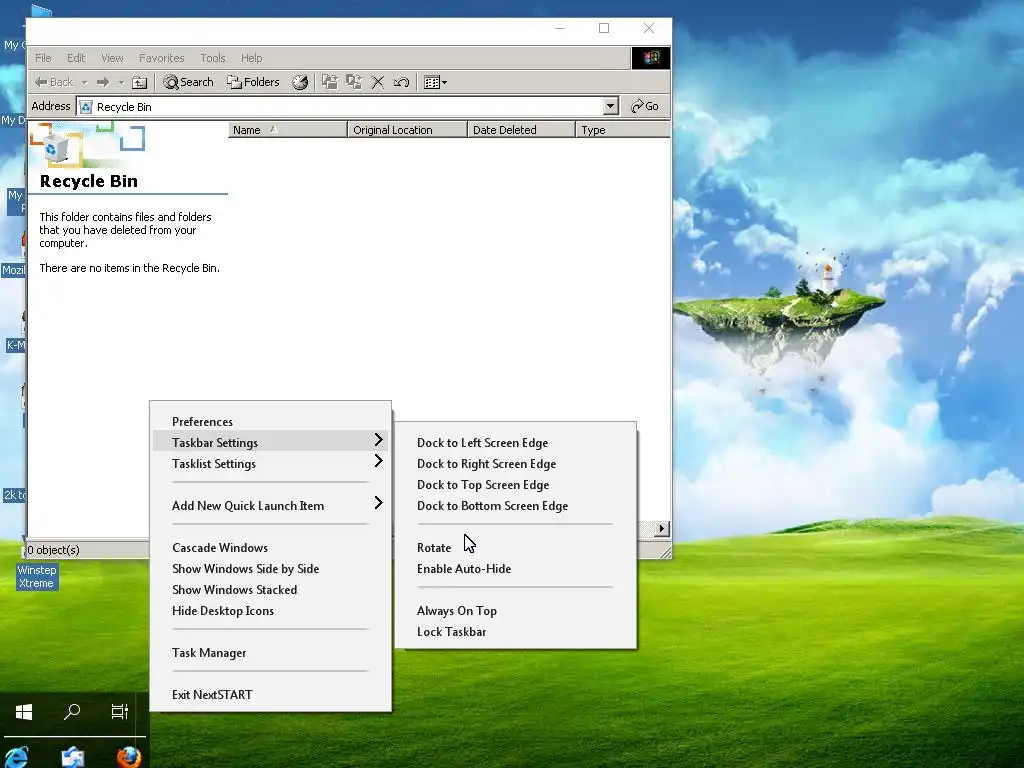
Task: Open the Tools menu
Action: 212,58
